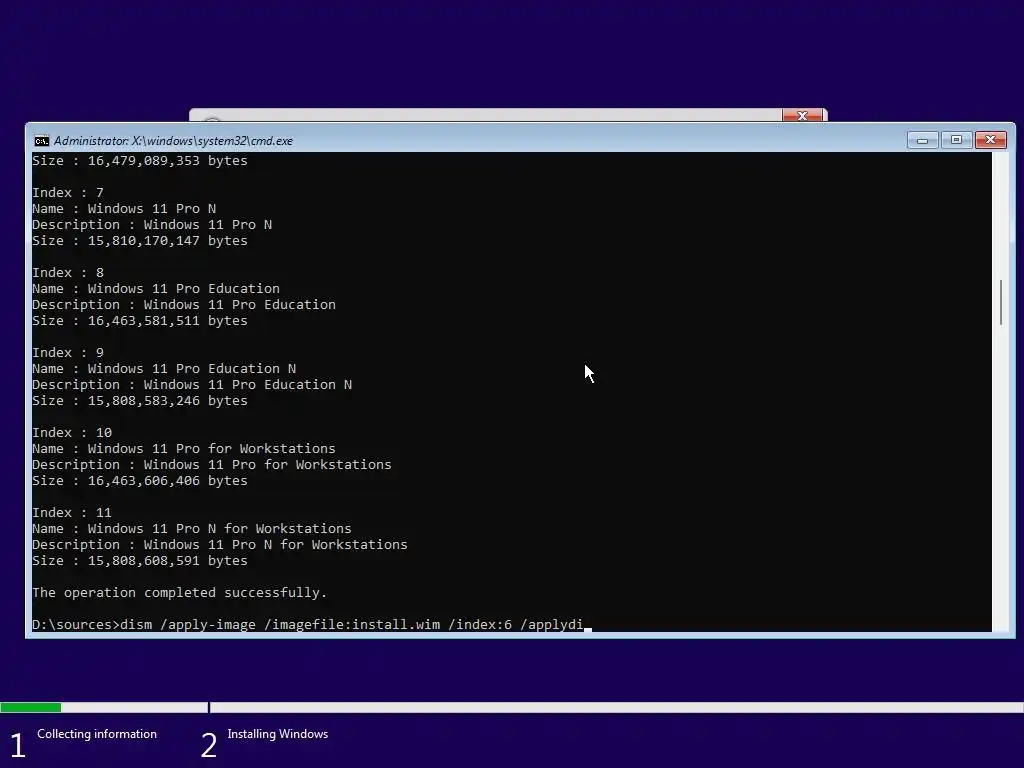This screenshot has height=768, width=1024.
Task: Click the command prompt vertical scrollbar thumb
Action: pos(1000,302)
